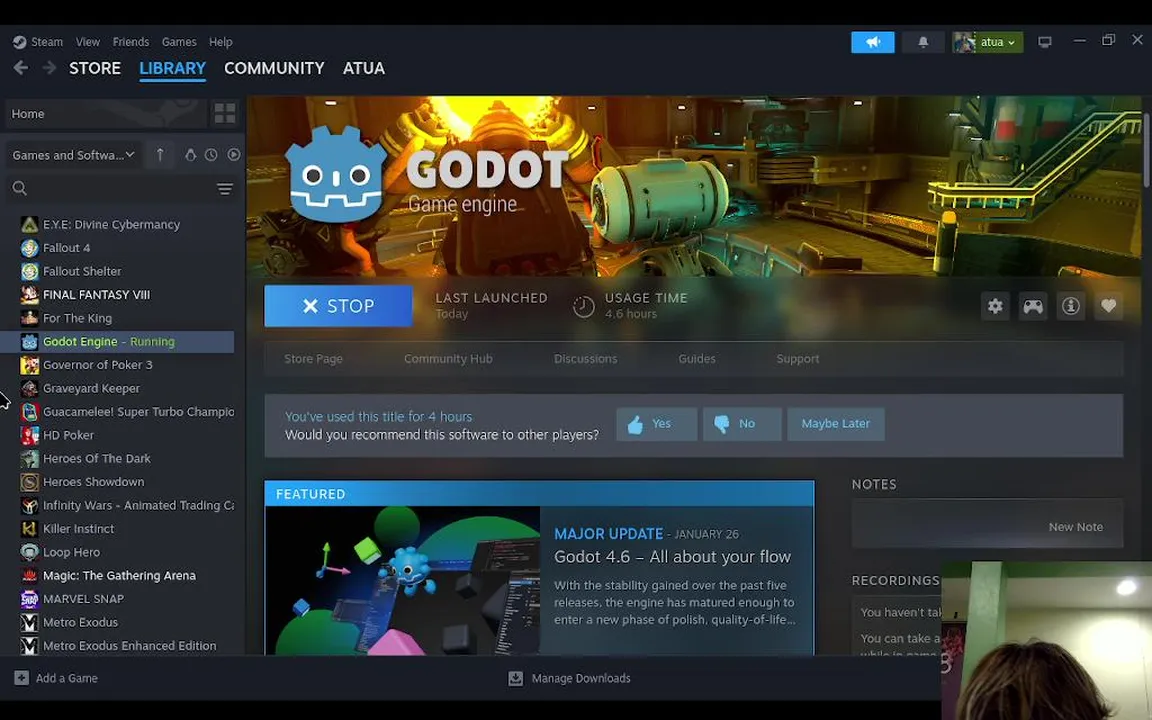Open Godot 4.6 – All about your flow

672,557
